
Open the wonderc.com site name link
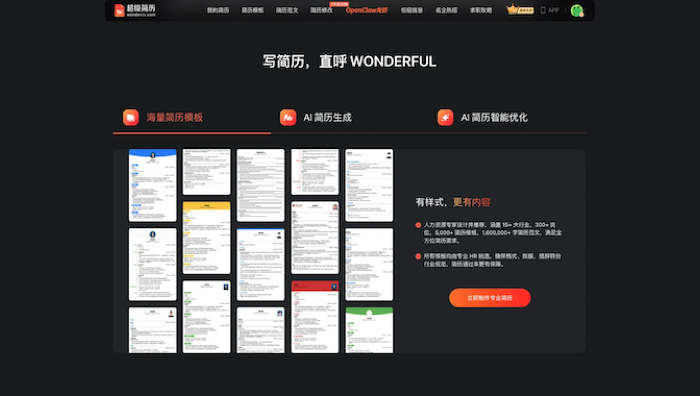(141, 15)
